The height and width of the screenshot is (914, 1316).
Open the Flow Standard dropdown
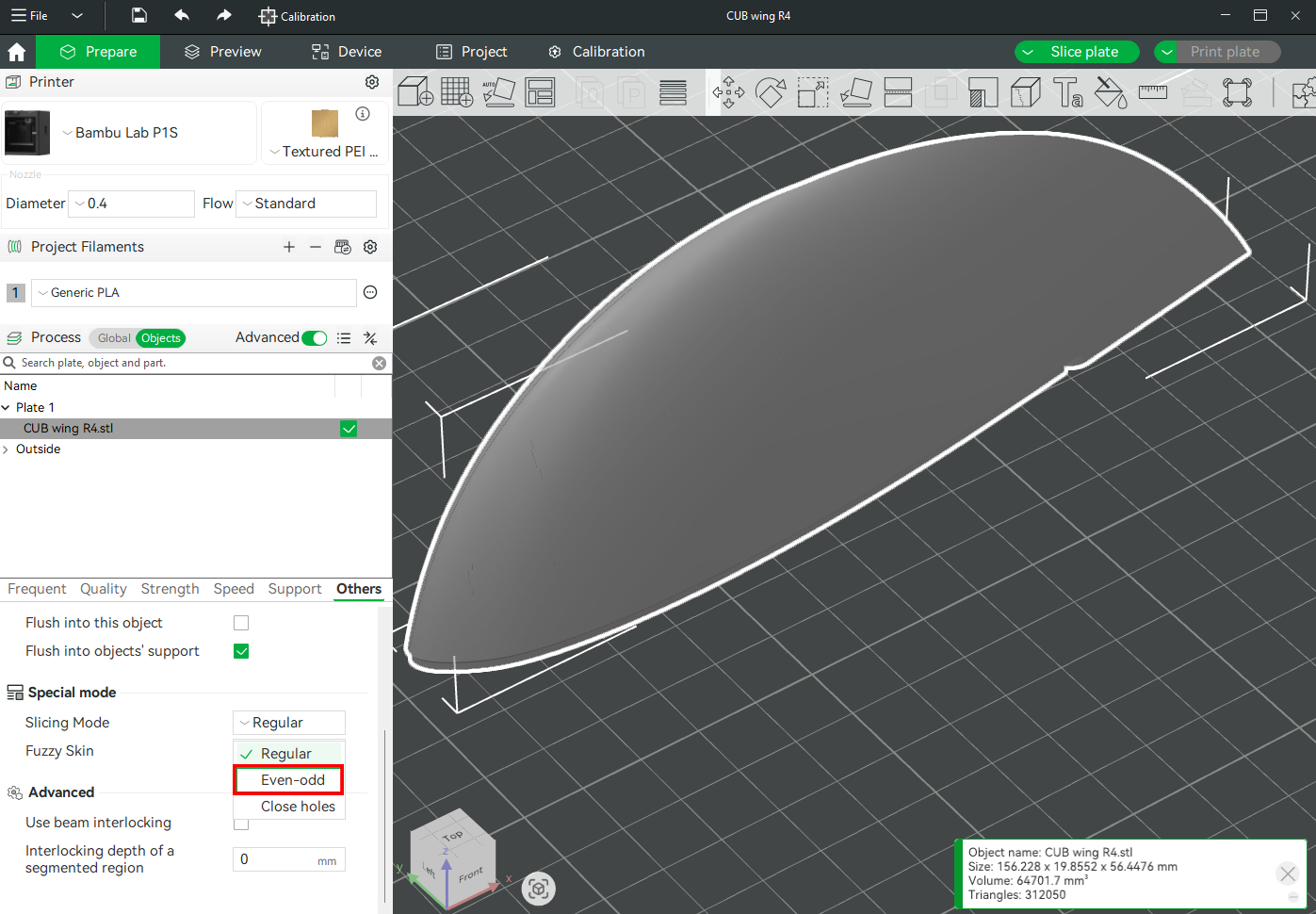pos(306,204)
